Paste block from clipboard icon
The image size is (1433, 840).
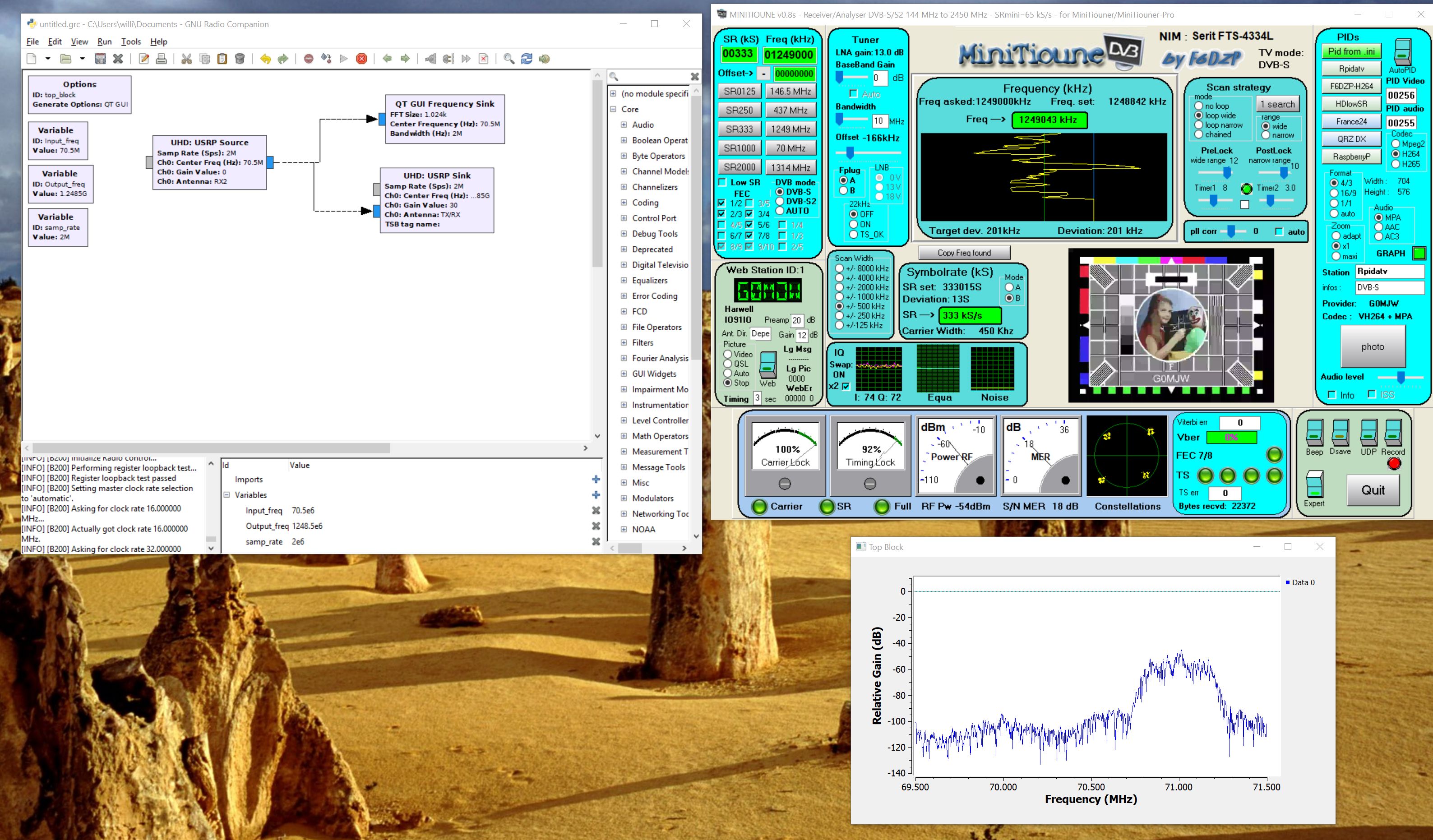(222, 59)
